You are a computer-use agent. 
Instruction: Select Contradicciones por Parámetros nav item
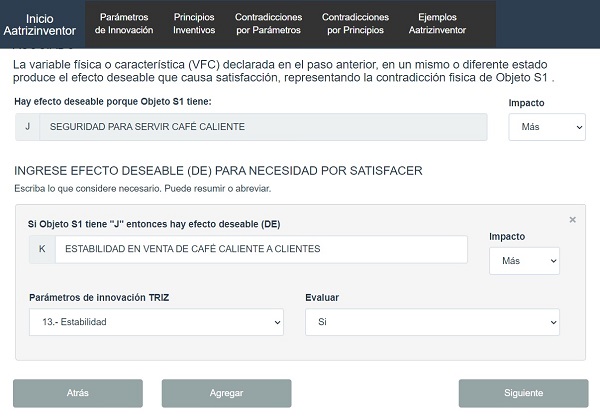click(267, 24)
